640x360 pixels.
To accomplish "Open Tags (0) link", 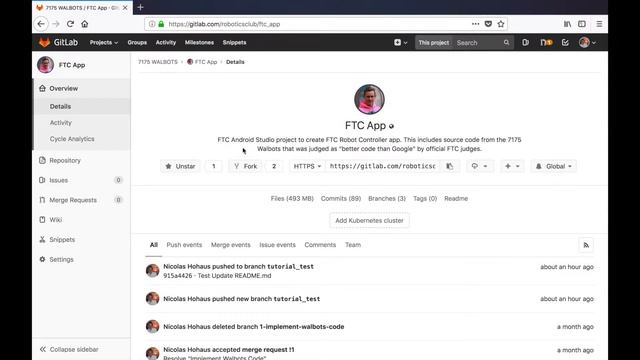I will click(425, 198).
